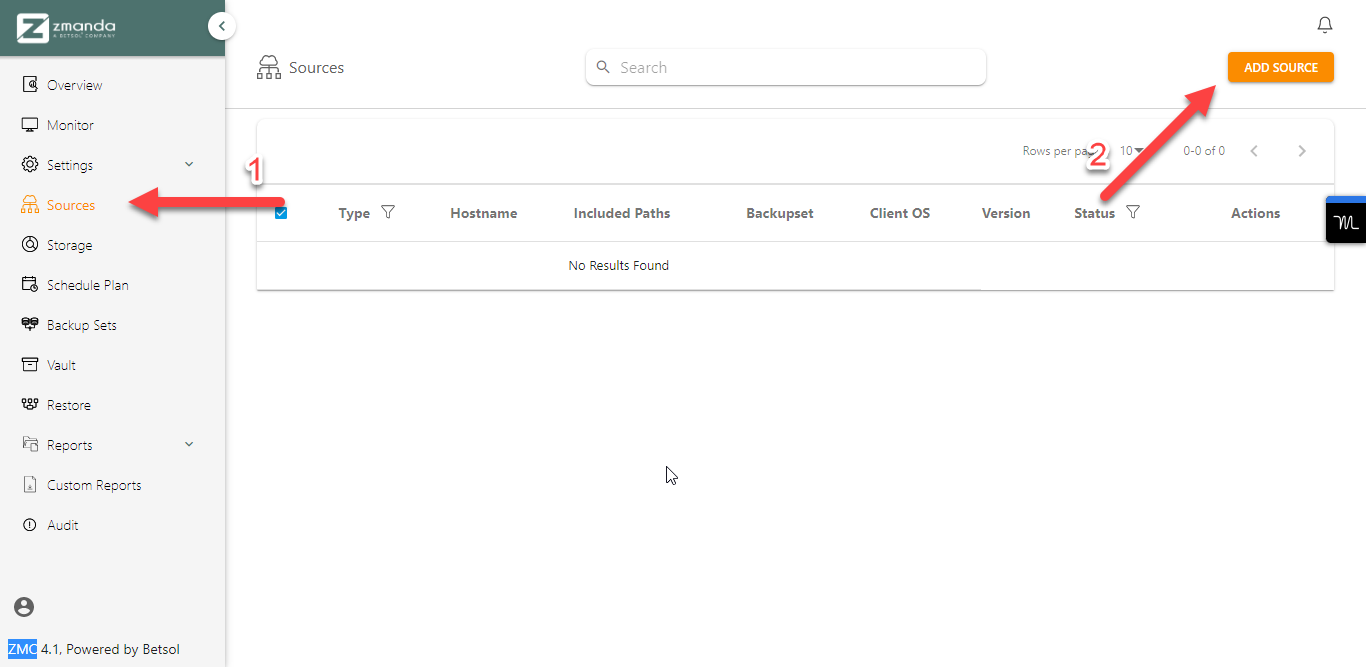This screenshot has width=1366, height=667.
Task: Click the Restore icon in the sidebar
Action: 30,405
